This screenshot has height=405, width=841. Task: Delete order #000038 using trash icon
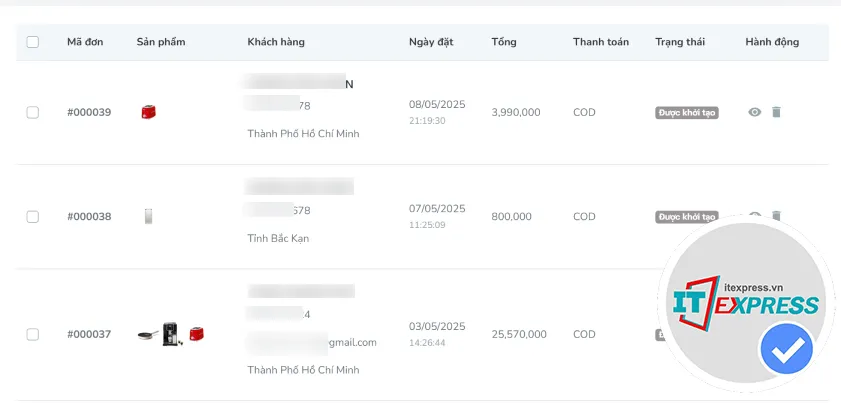click(x=776, y=215)
